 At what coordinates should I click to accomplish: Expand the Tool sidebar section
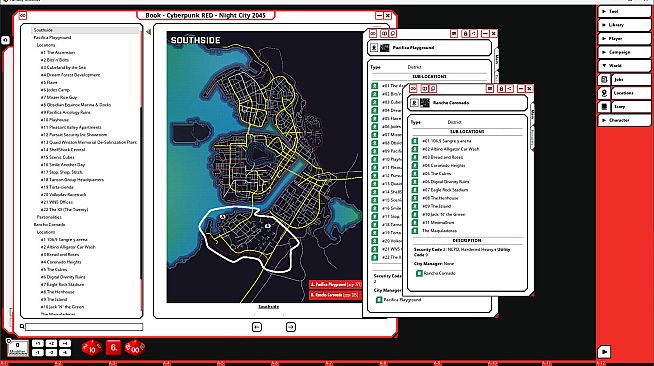624,11
